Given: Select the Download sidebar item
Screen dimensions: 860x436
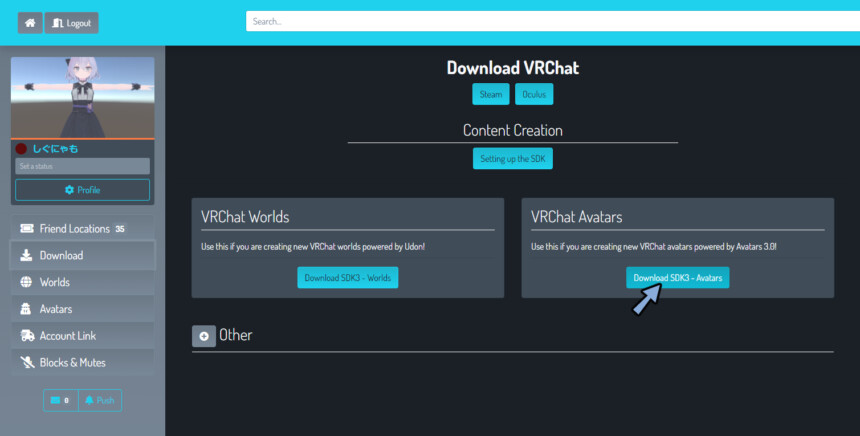Looking at the screenshot, I should point(83,256).
